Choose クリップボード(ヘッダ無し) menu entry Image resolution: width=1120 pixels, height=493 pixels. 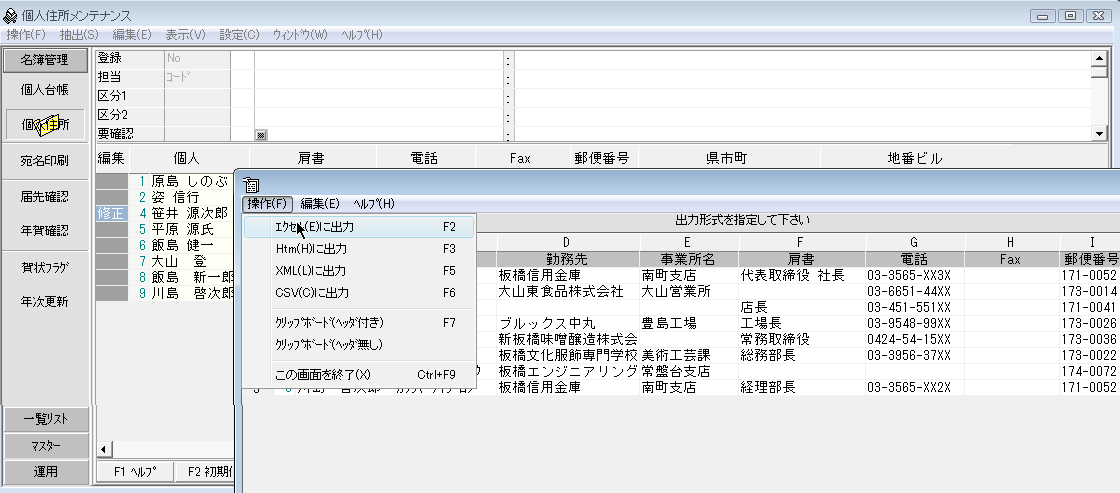359,345
